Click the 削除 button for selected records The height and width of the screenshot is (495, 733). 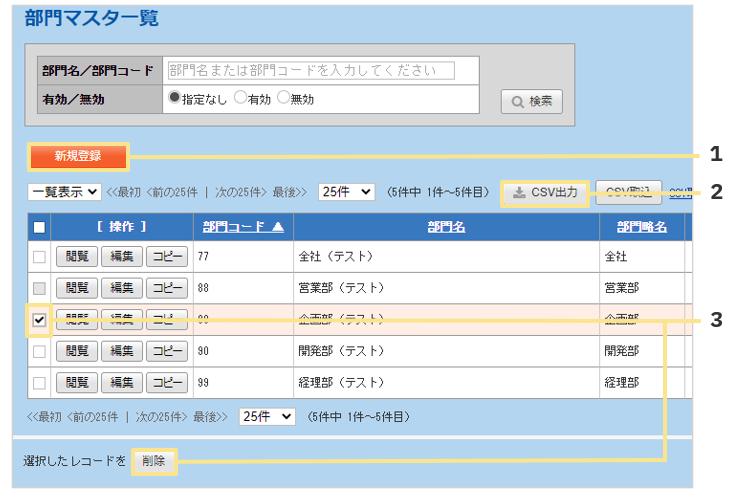click(x=153, y=461)
